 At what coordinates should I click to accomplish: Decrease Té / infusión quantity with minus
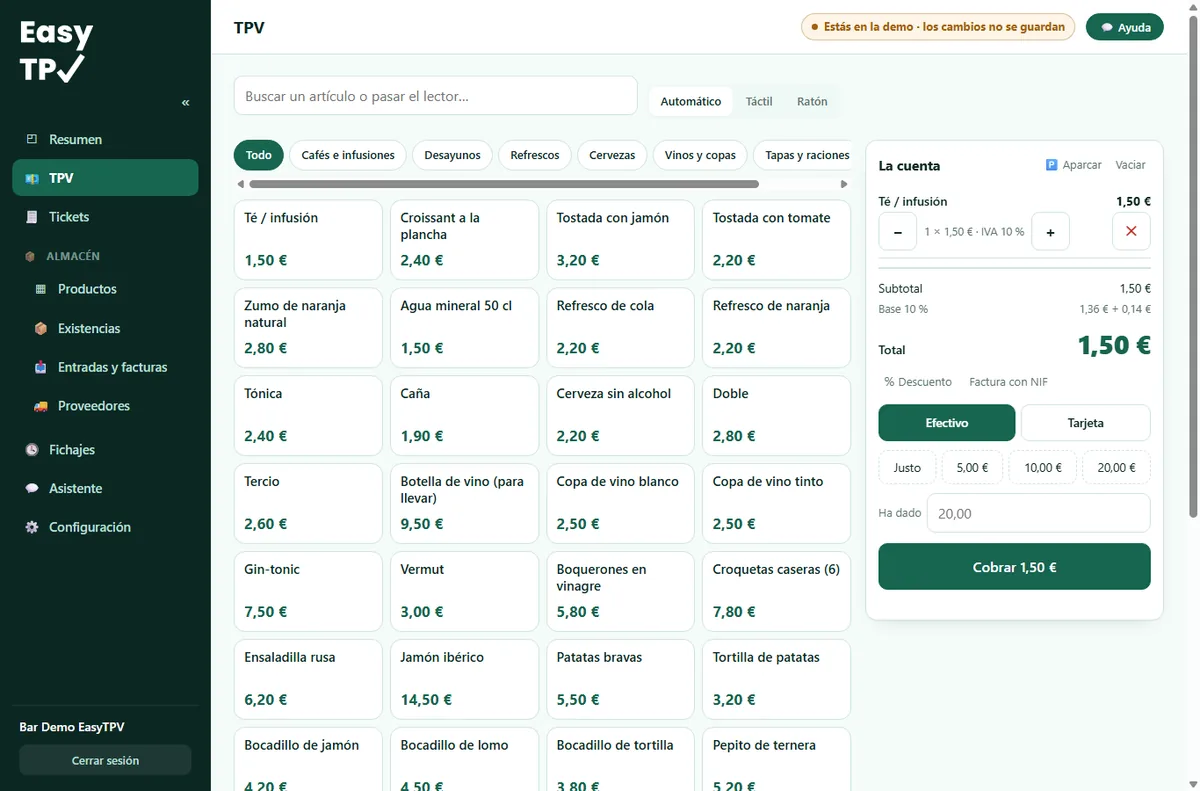(x=897, y=231)
